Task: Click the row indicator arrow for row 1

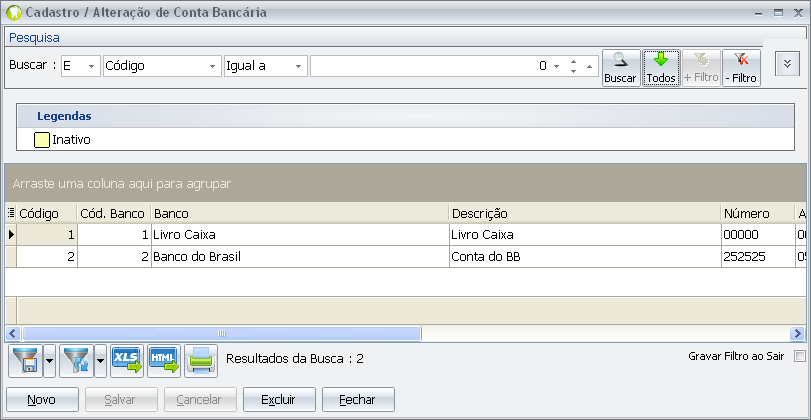Action: (x=11, y=235)
